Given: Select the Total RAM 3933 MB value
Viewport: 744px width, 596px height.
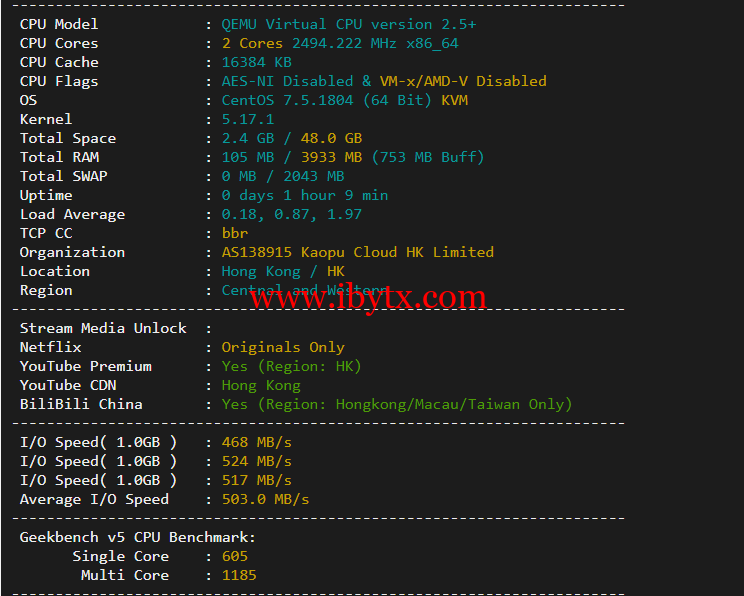Looking at the screenshot, I should pos(331,157).
